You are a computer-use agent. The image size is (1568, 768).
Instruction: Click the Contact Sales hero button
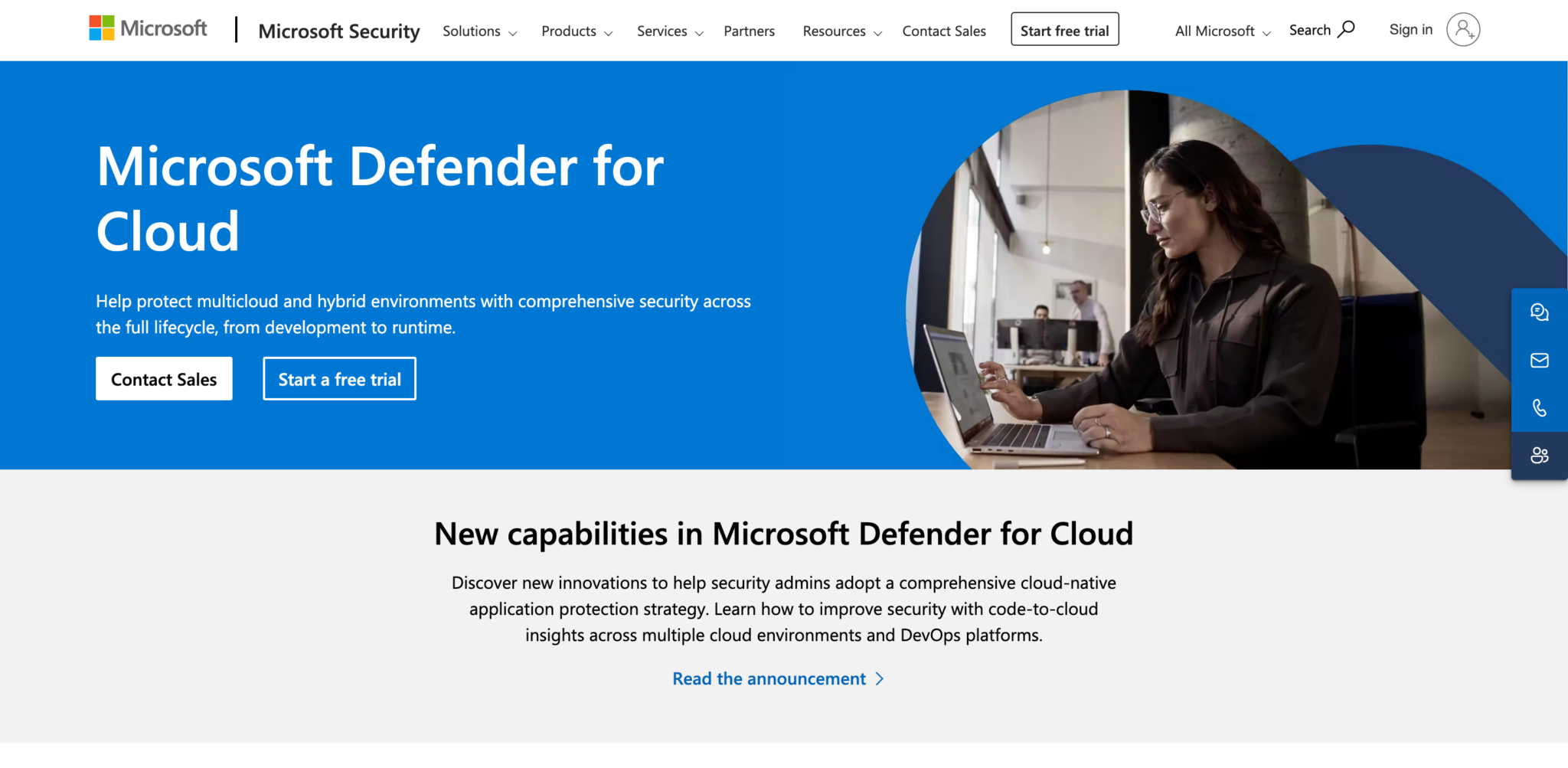[163, 378]
